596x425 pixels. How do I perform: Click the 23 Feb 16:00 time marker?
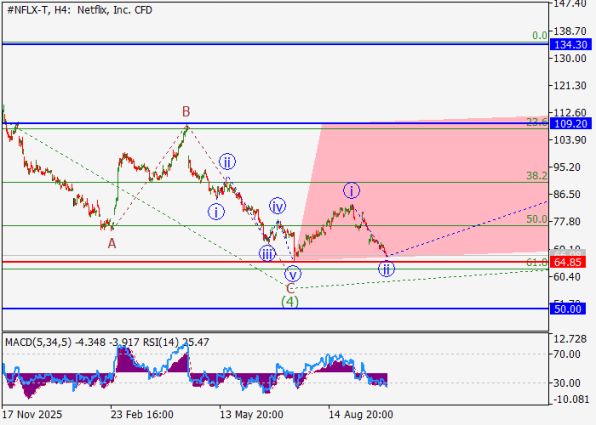click(142, 414)
